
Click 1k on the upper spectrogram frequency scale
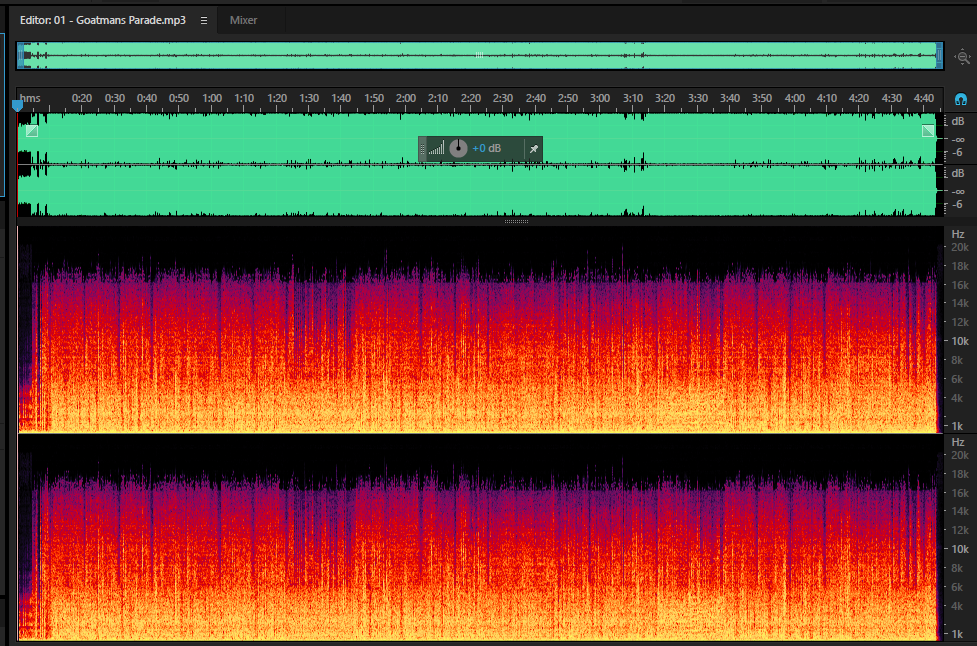pyautogui.click(x=958, y=426)
